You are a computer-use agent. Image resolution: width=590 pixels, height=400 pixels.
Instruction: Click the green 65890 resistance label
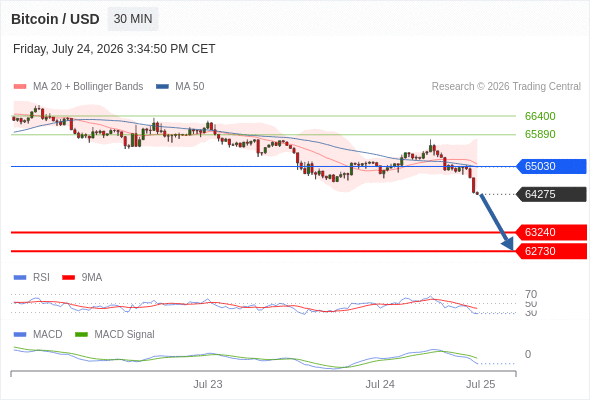(540, 134)
